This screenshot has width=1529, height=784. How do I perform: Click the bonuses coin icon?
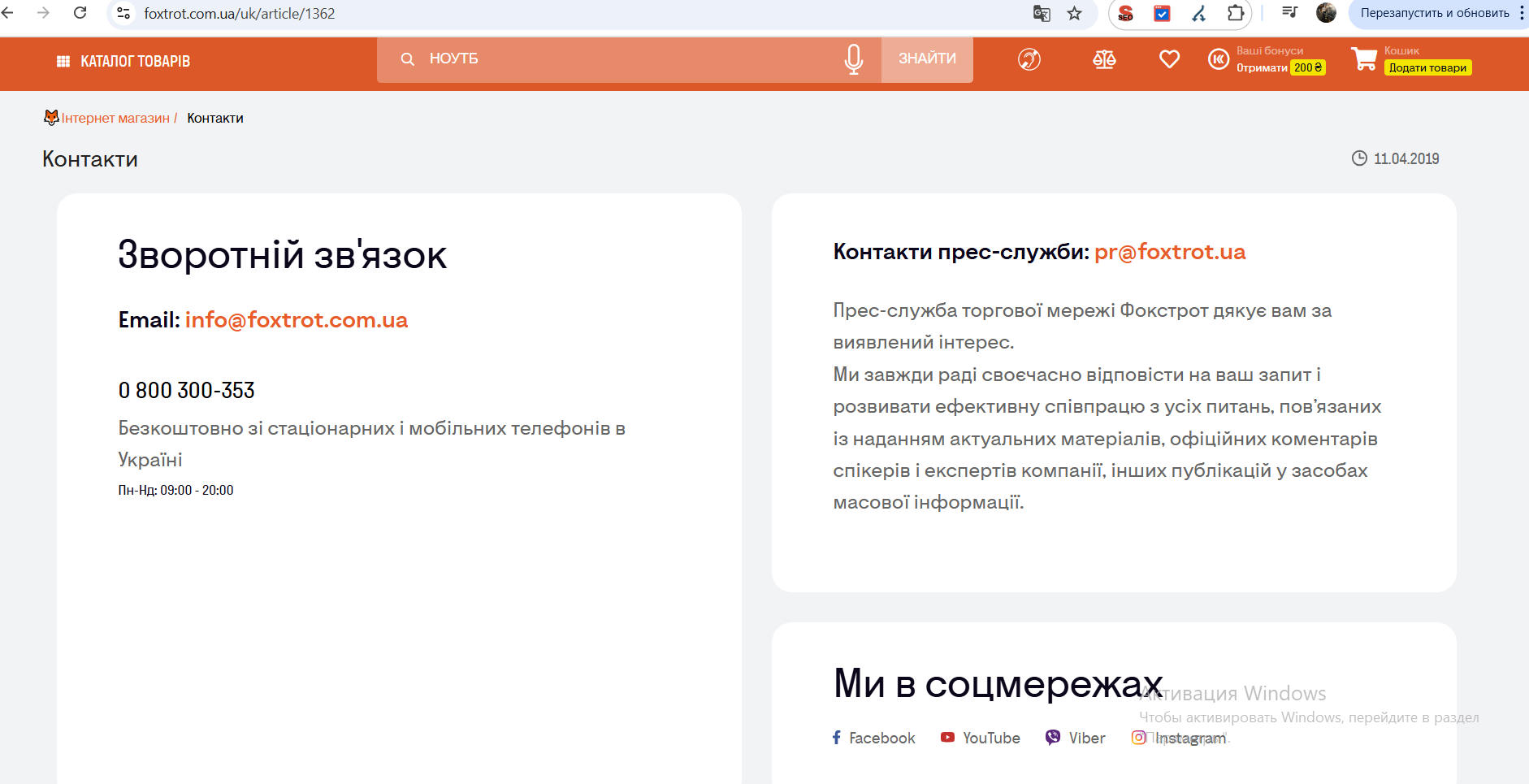(x=1219, y=59)
